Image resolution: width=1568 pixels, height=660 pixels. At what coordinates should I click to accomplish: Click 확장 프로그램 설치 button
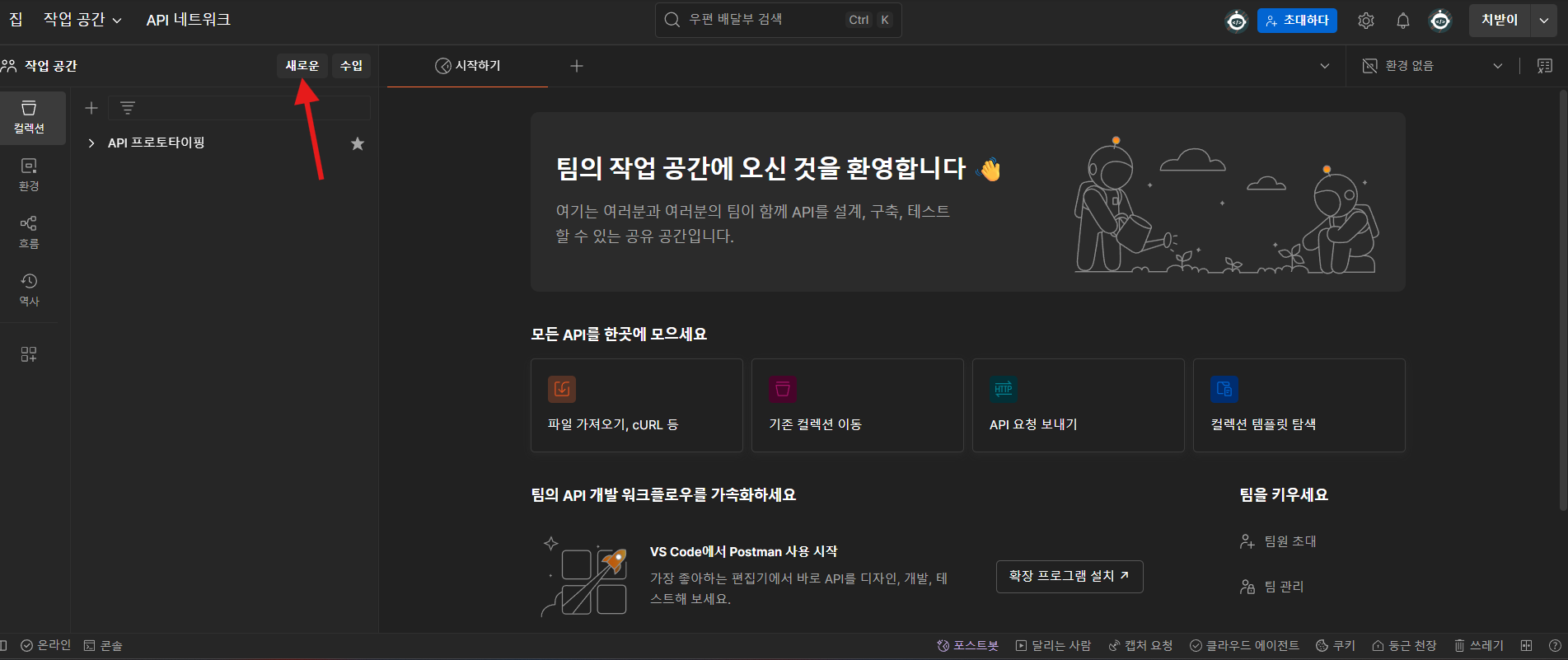point(1070,576)
